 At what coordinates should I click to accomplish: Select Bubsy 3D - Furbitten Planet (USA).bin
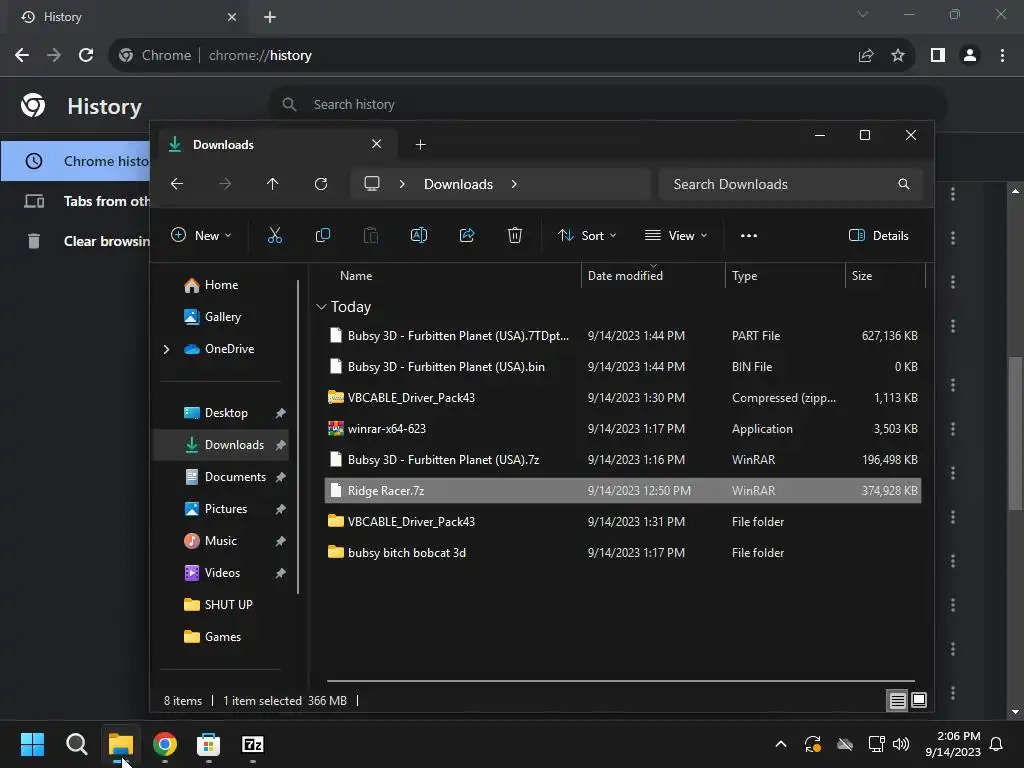pos(623,367)
